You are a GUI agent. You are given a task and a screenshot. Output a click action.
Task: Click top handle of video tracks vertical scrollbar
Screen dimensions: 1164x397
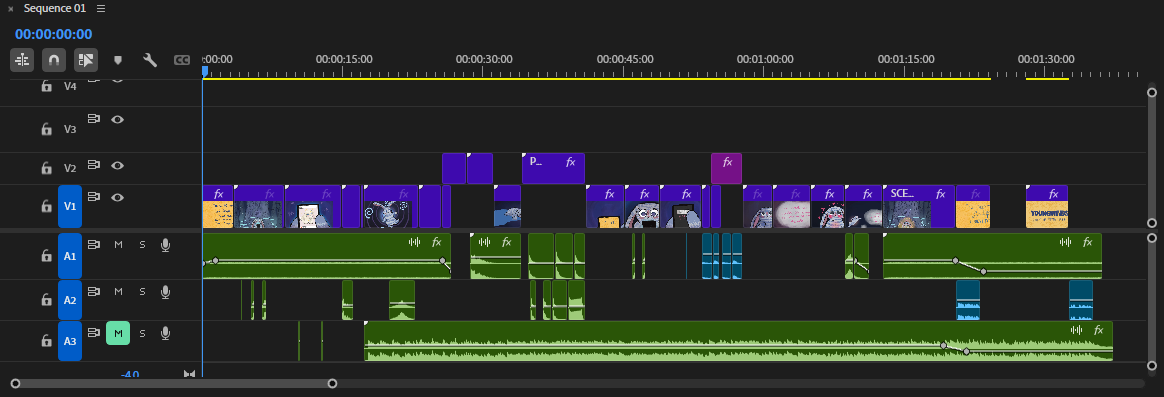tap(1151, 93)
